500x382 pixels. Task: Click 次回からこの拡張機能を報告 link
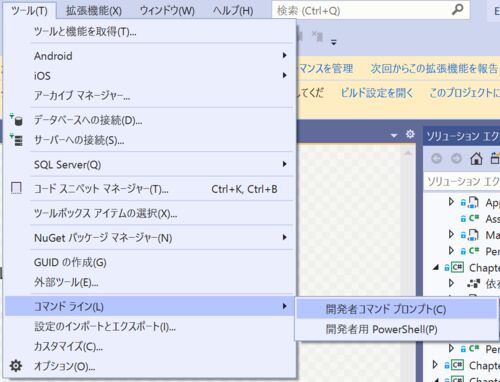pyautogui.click(x=435, y=68)
